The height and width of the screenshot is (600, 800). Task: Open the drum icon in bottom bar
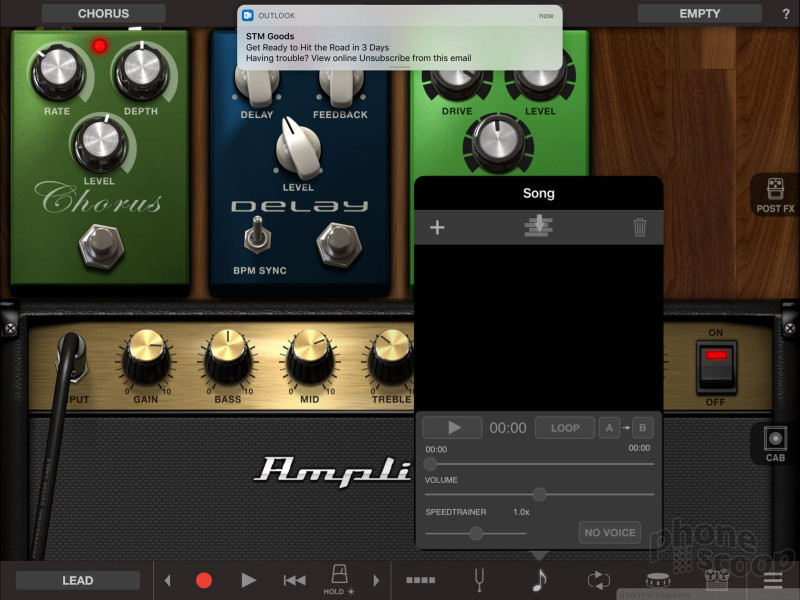coord(658,580)
